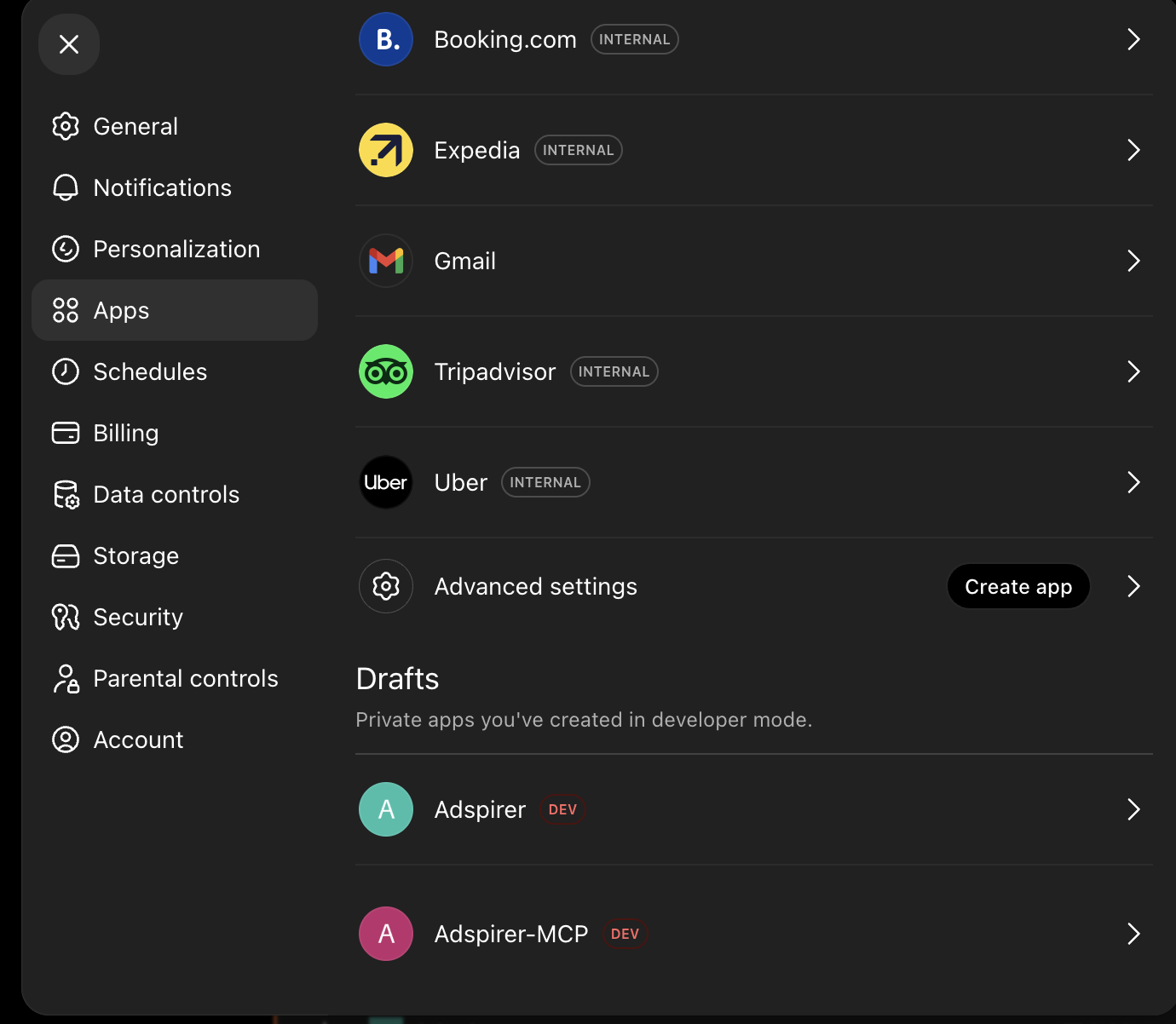Click the INTERNAL badge next to Expedia

pyautogui.click(x=579, y=150)
